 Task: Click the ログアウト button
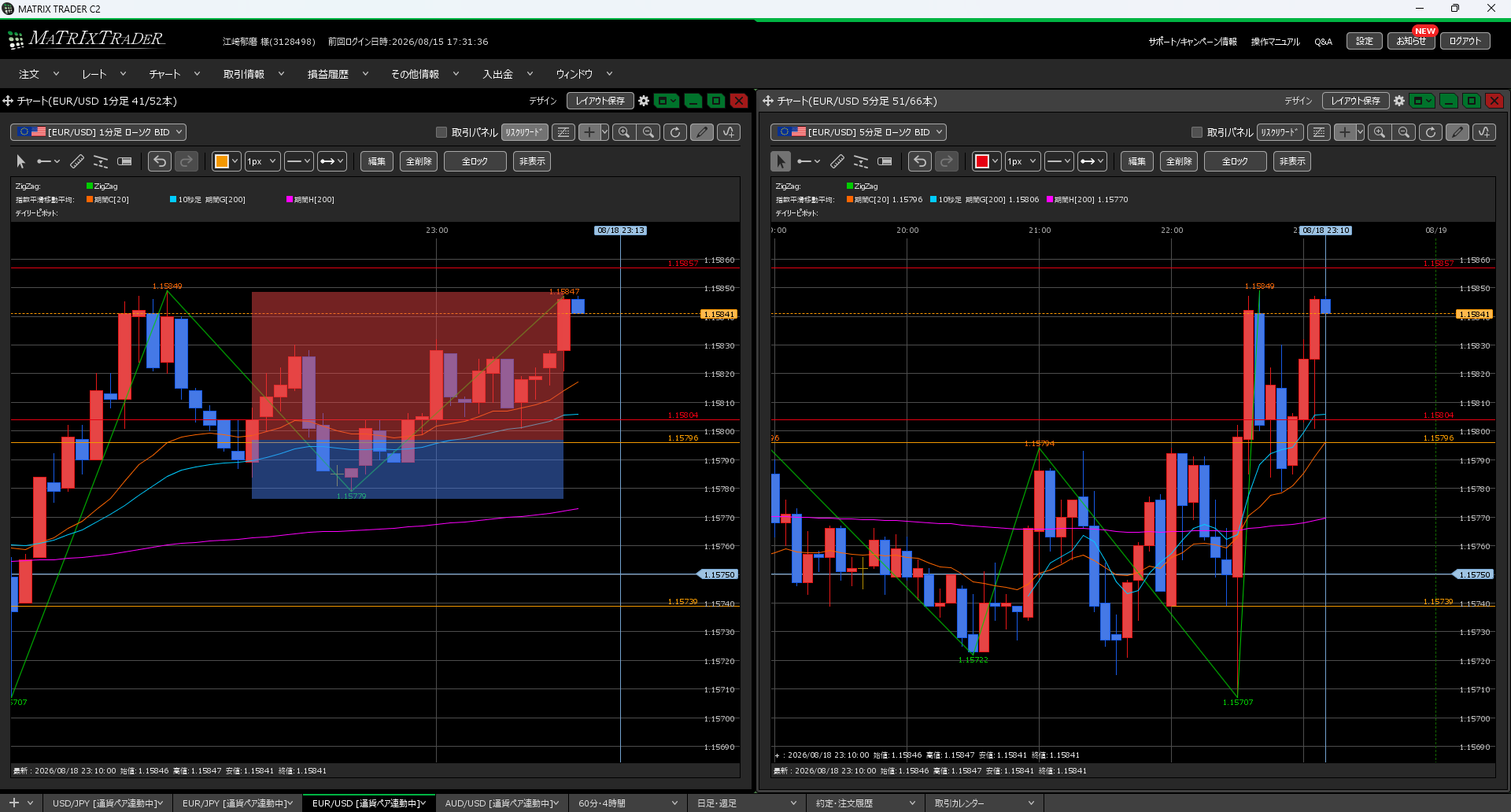[x=1465, y=41]
